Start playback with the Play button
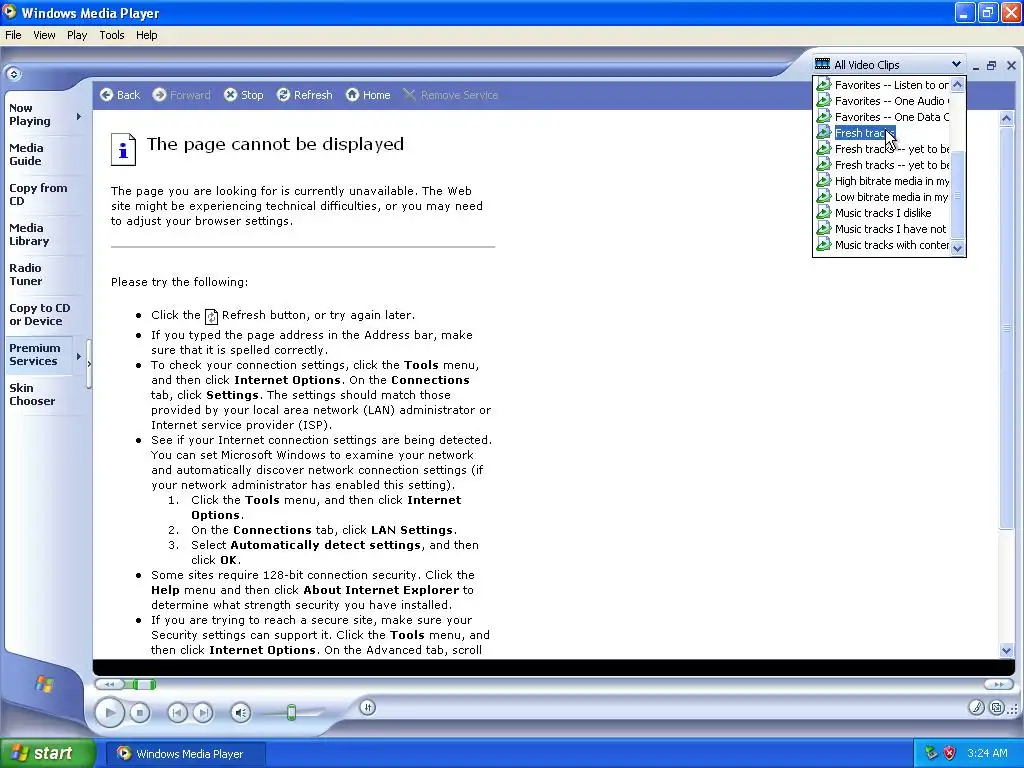1024x768 pixels. (109, 712)
